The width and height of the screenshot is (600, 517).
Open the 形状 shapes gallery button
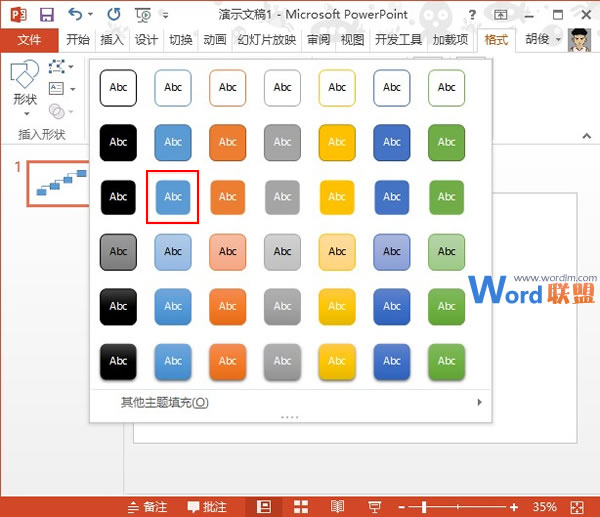click(x=25, y=88)
